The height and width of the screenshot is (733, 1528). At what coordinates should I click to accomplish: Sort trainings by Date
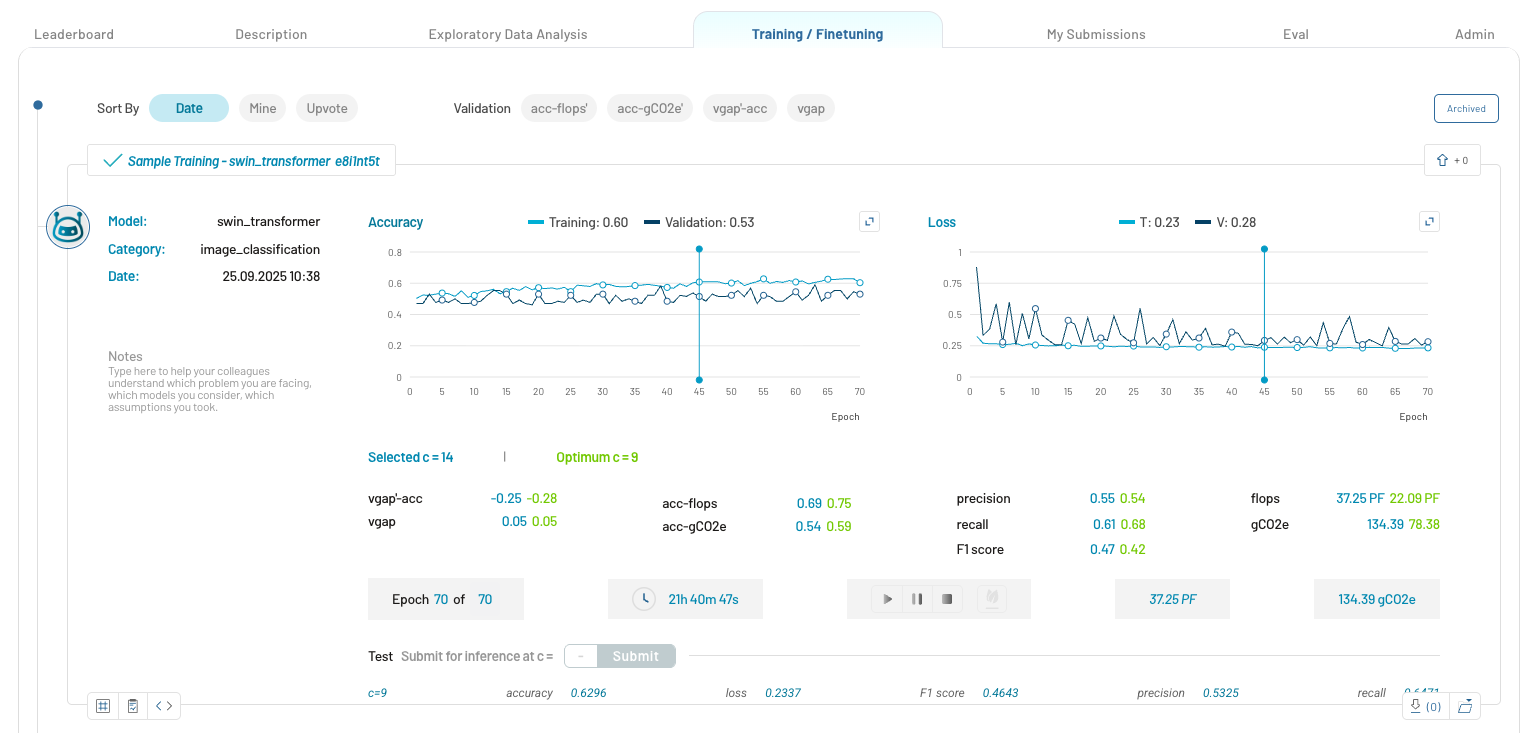click(189, 108)
